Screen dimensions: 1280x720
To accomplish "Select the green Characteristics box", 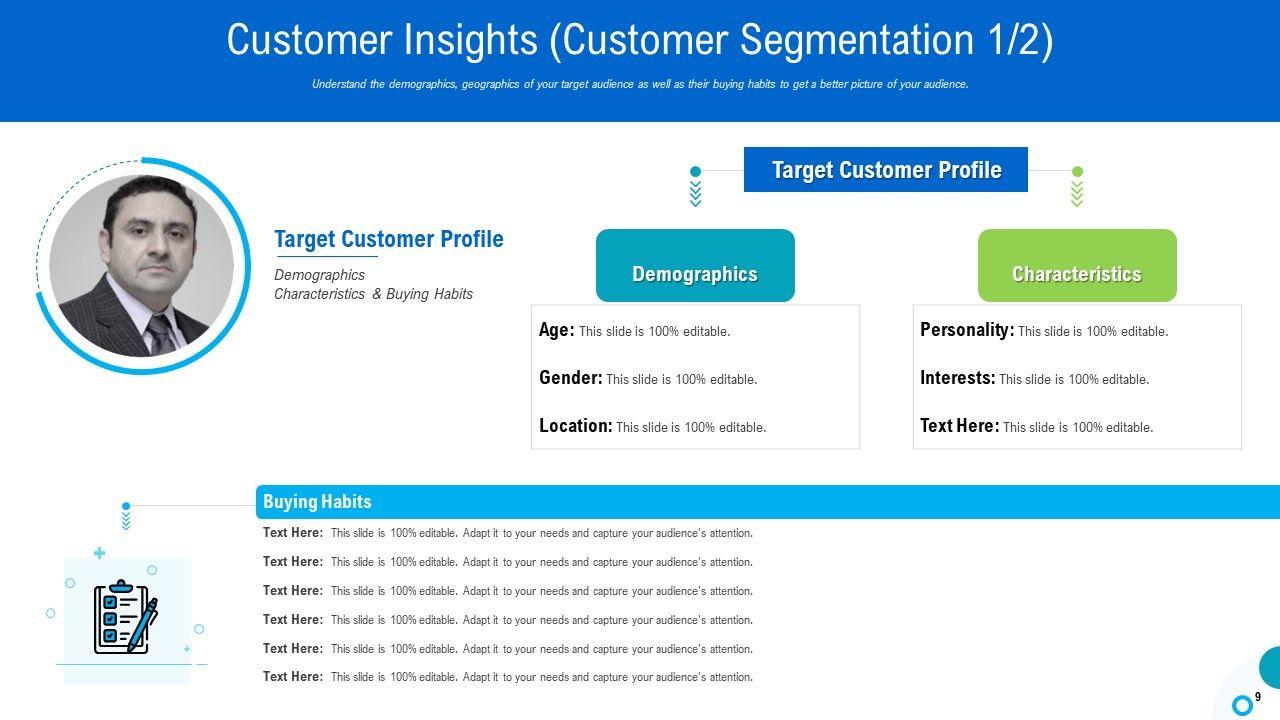I will (x=1077, y=266).
